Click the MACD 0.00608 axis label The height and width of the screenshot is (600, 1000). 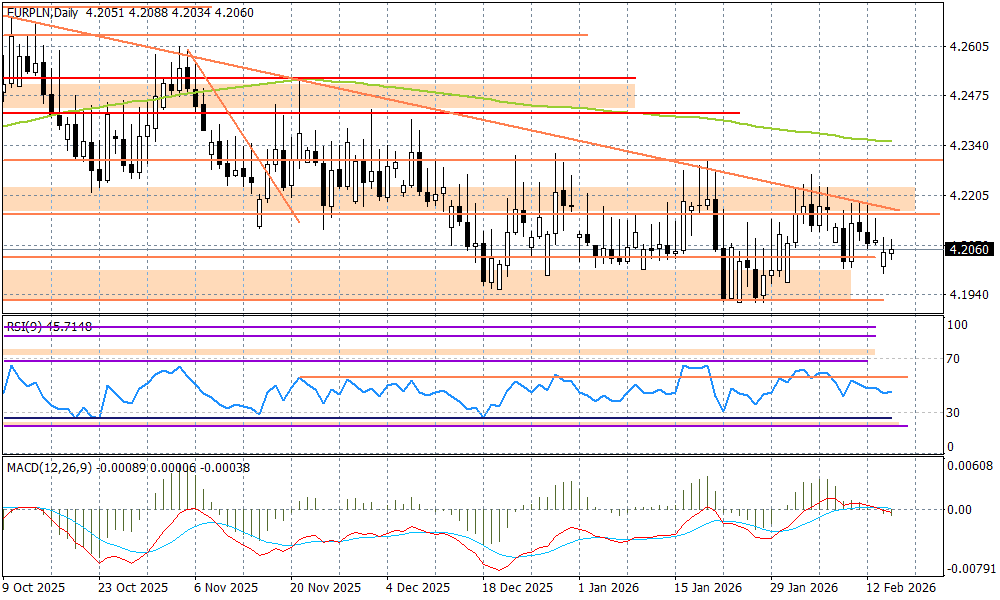[x=967, y=466]
